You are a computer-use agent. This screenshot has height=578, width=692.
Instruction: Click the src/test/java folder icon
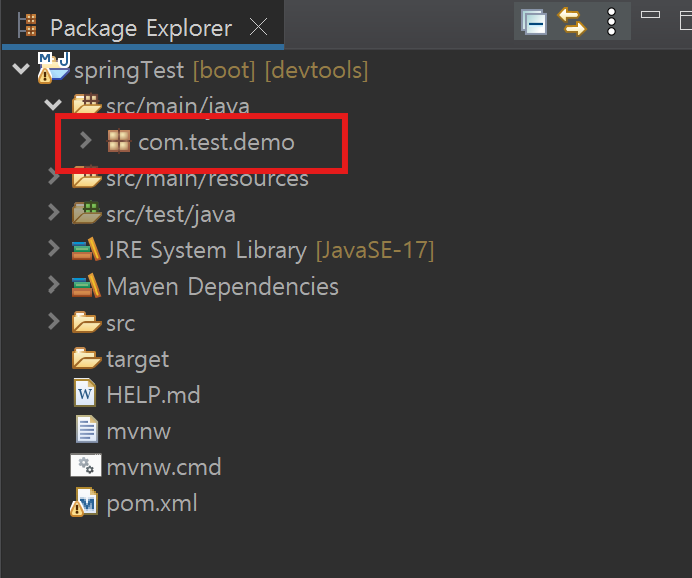[86, 212]
